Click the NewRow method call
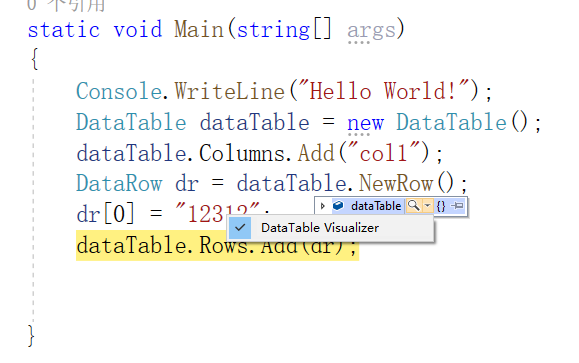579x363 pixels. click(396, 183)
